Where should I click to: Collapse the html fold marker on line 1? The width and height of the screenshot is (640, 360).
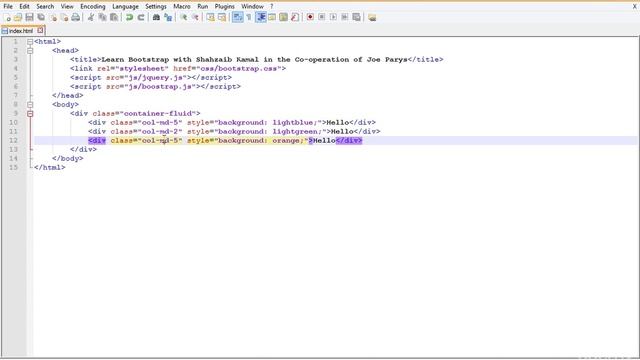pos(30,42)
